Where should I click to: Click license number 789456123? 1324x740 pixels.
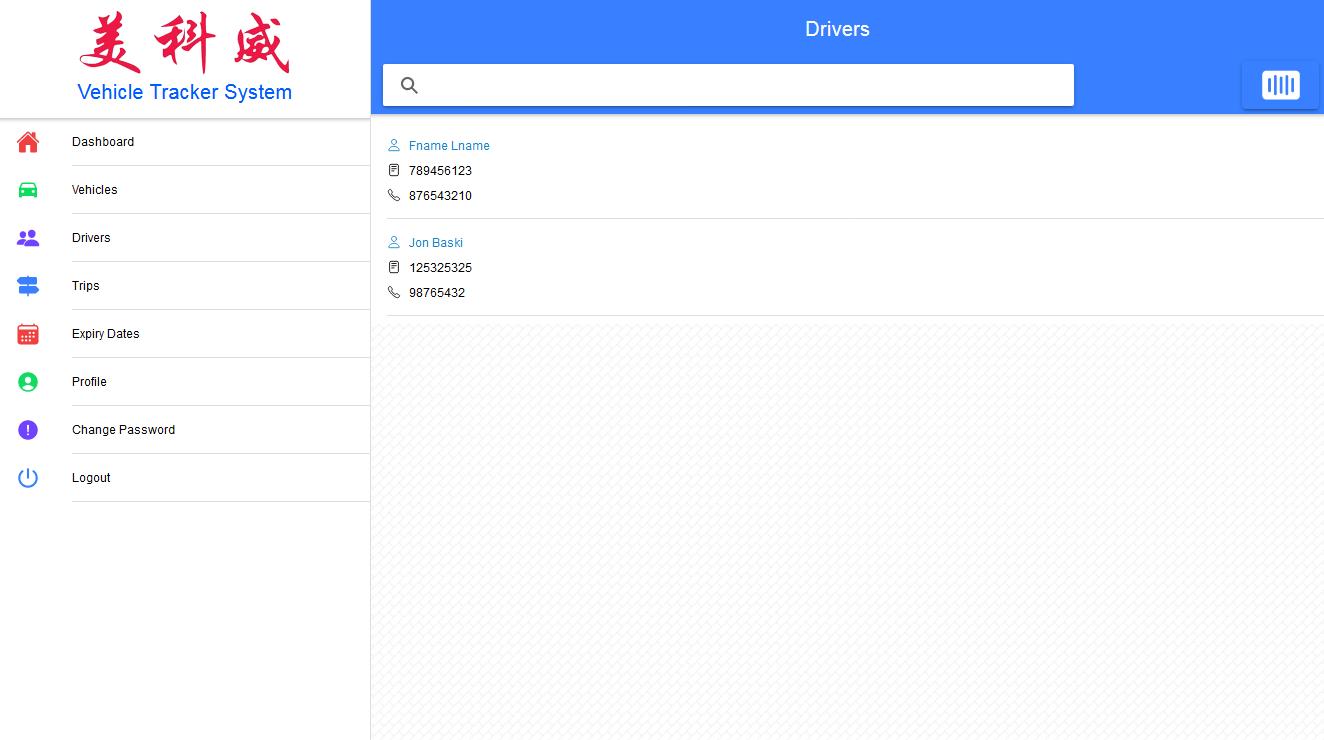[x=440, y=171]
